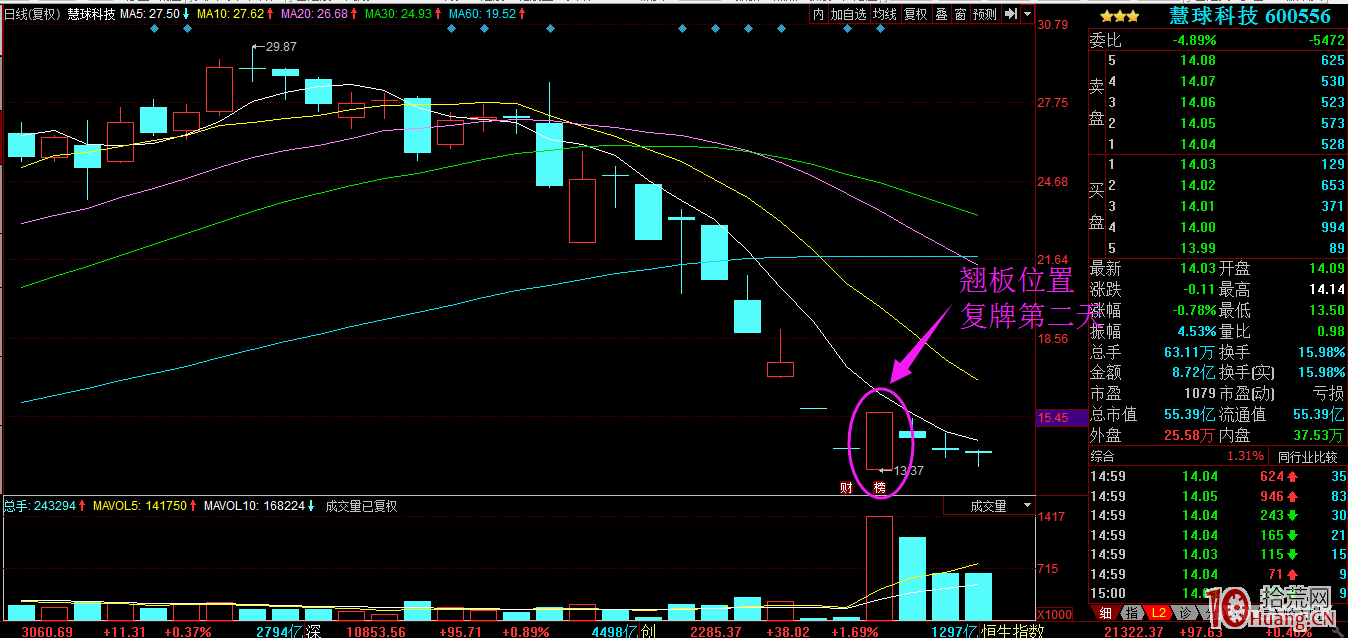Select the 细 detail tab
This screenshot has height=638, width=1348.
pyautogui.click(x=1105, y=612)
